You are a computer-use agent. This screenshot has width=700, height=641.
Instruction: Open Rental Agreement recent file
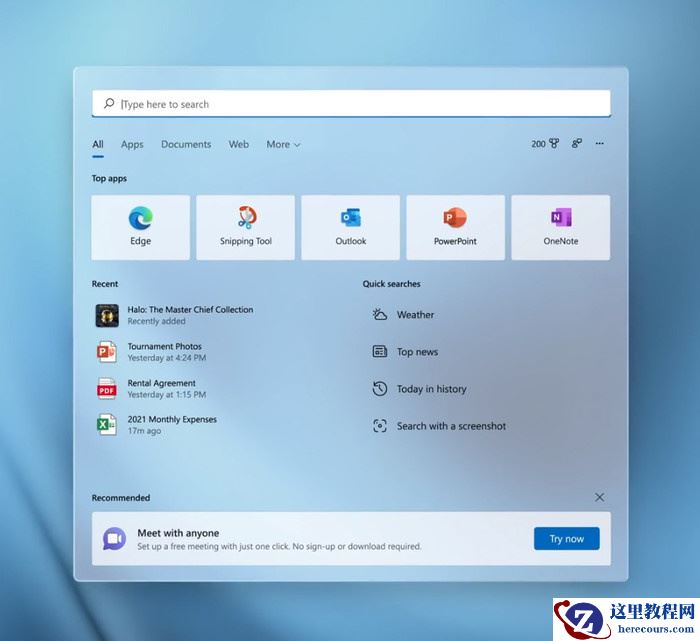(x=152, y=389)
